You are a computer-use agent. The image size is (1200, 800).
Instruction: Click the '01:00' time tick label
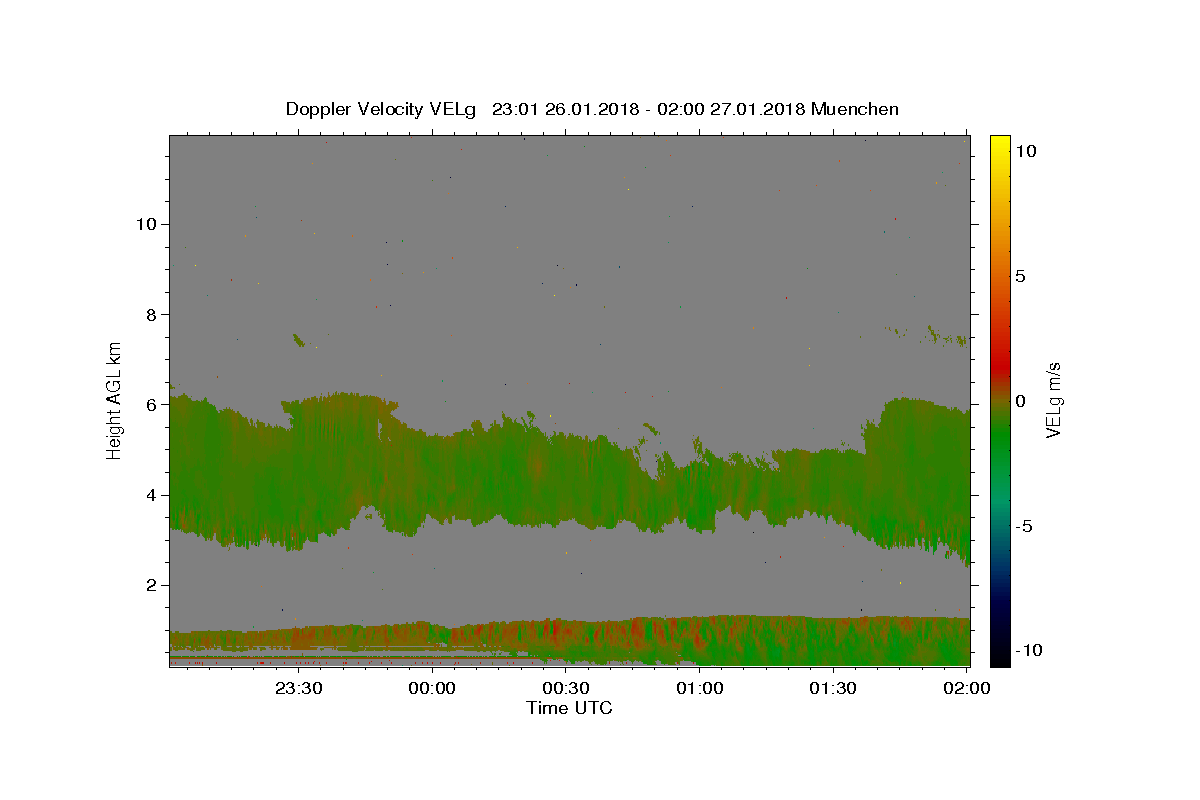pos(700,688)
